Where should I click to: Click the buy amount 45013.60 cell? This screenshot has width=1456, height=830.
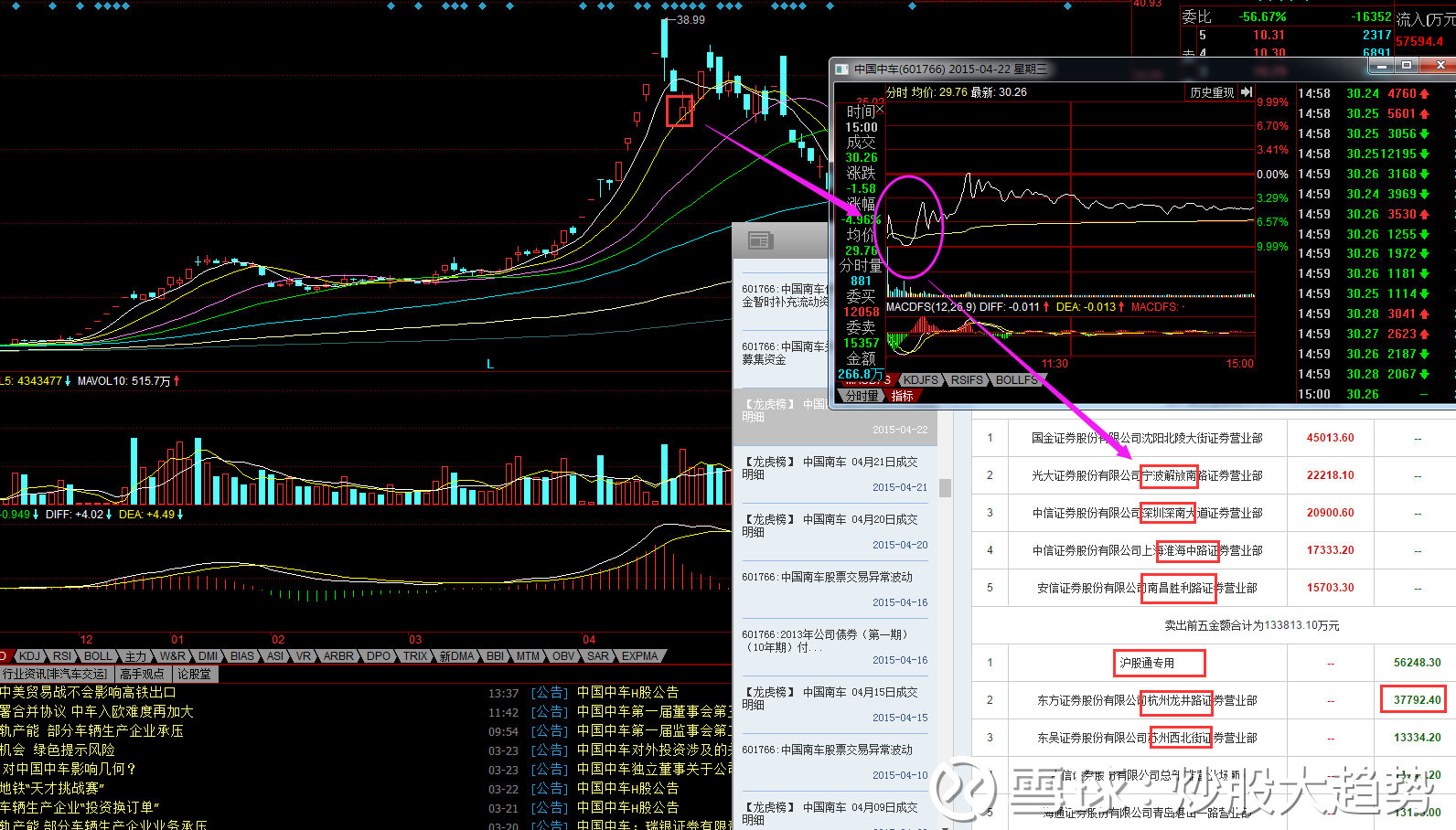click(x=1330, y=438)
